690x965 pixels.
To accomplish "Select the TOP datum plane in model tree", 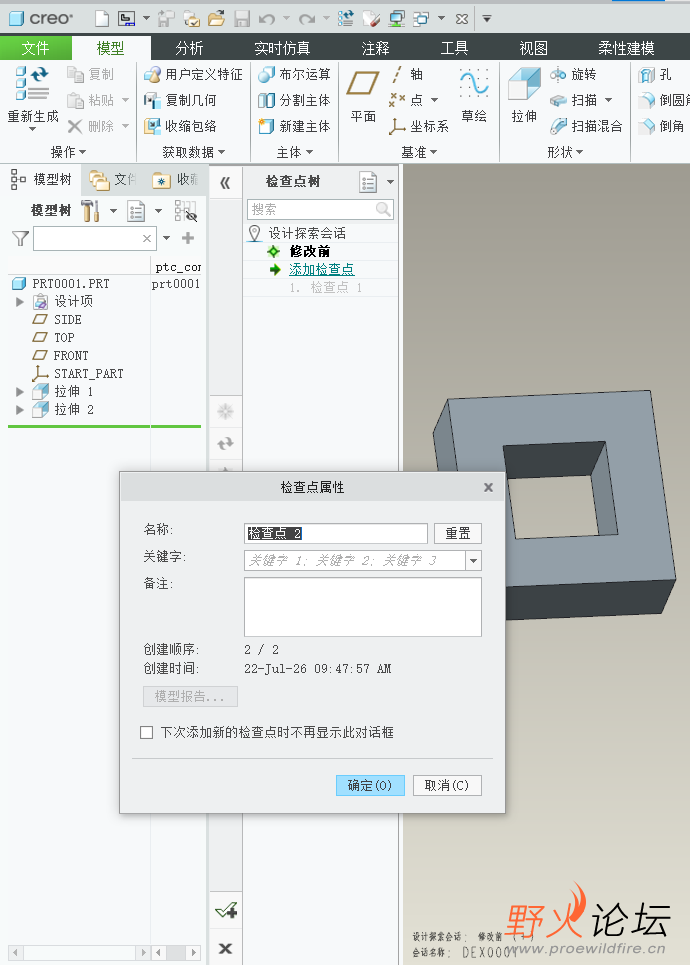I will click(x=64, y=338).
